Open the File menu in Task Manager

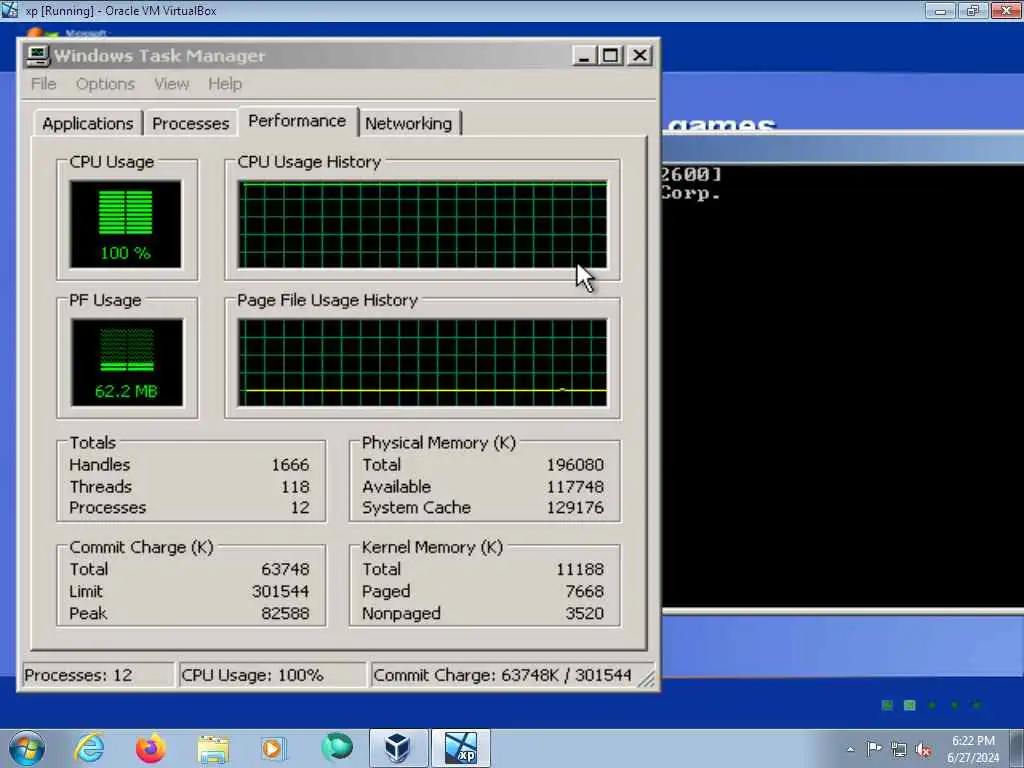[x=43, y=84]
